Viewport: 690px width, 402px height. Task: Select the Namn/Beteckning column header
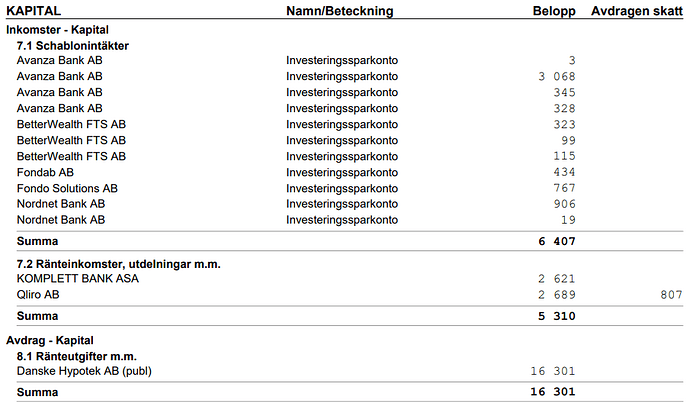click(x=339, y=11)
